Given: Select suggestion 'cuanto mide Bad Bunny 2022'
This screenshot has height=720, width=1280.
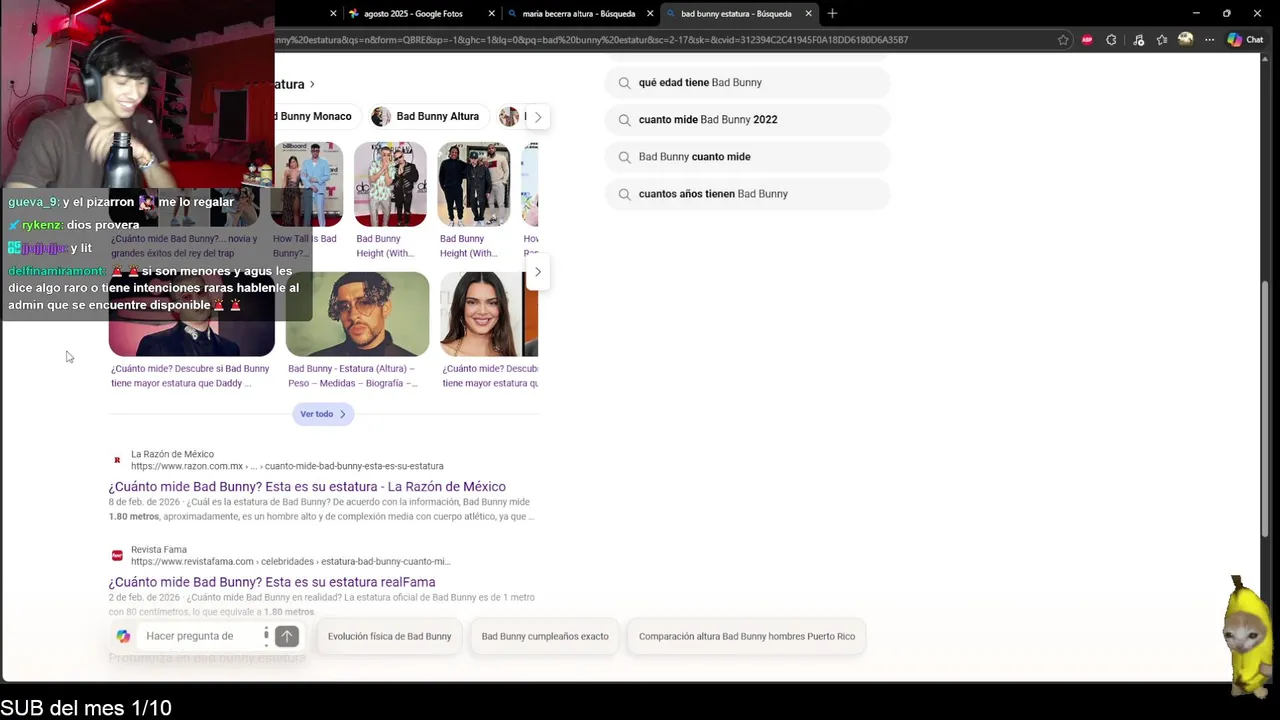Looking at the screenshot, I should click(x=747, y=120).
